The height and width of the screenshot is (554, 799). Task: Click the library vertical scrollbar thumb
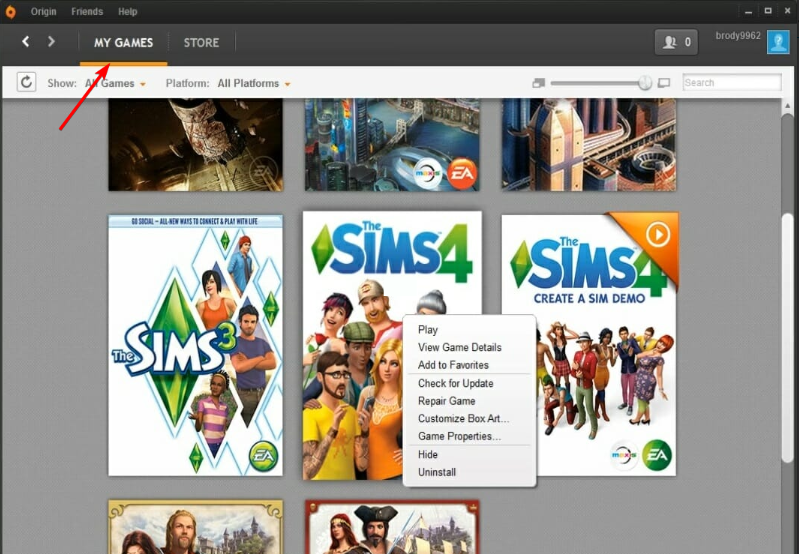click(788, 338)
